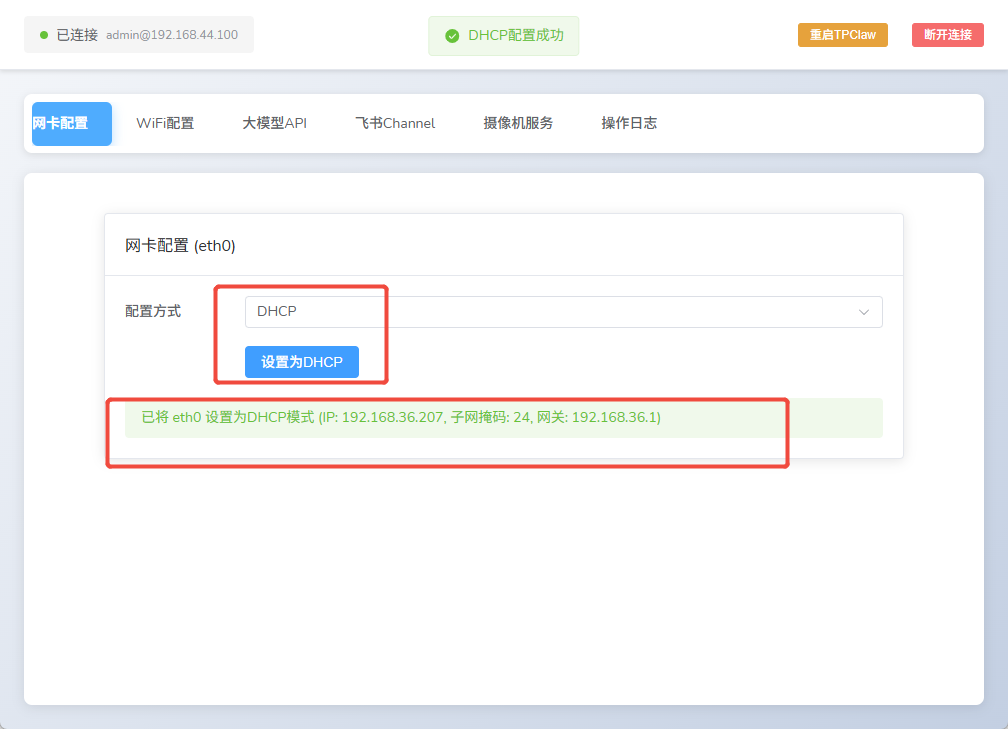
Task: Click the 已将 eth0 设置为DHCP模式 result text
Action: coord(228,417)
